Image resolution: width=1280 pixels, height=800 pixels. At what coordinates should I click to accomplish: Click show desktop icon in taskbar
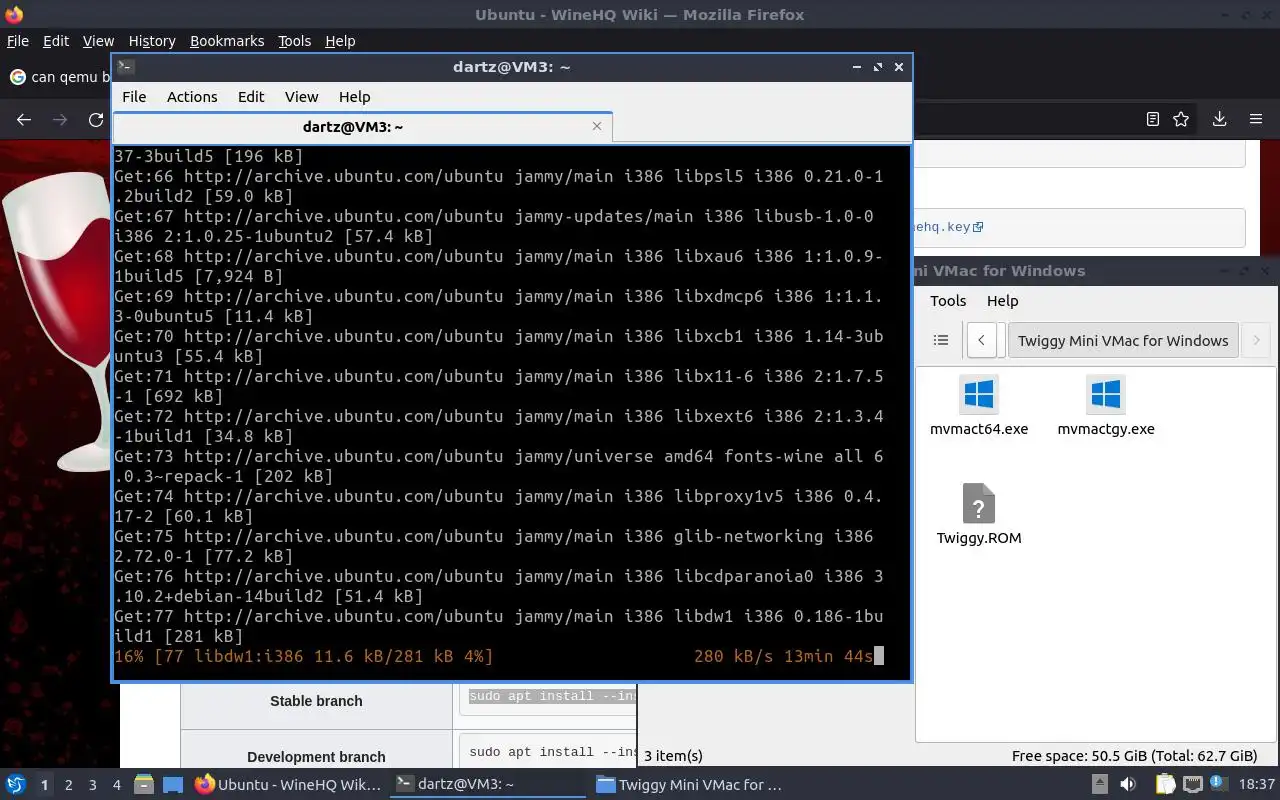tap(173, 784)
